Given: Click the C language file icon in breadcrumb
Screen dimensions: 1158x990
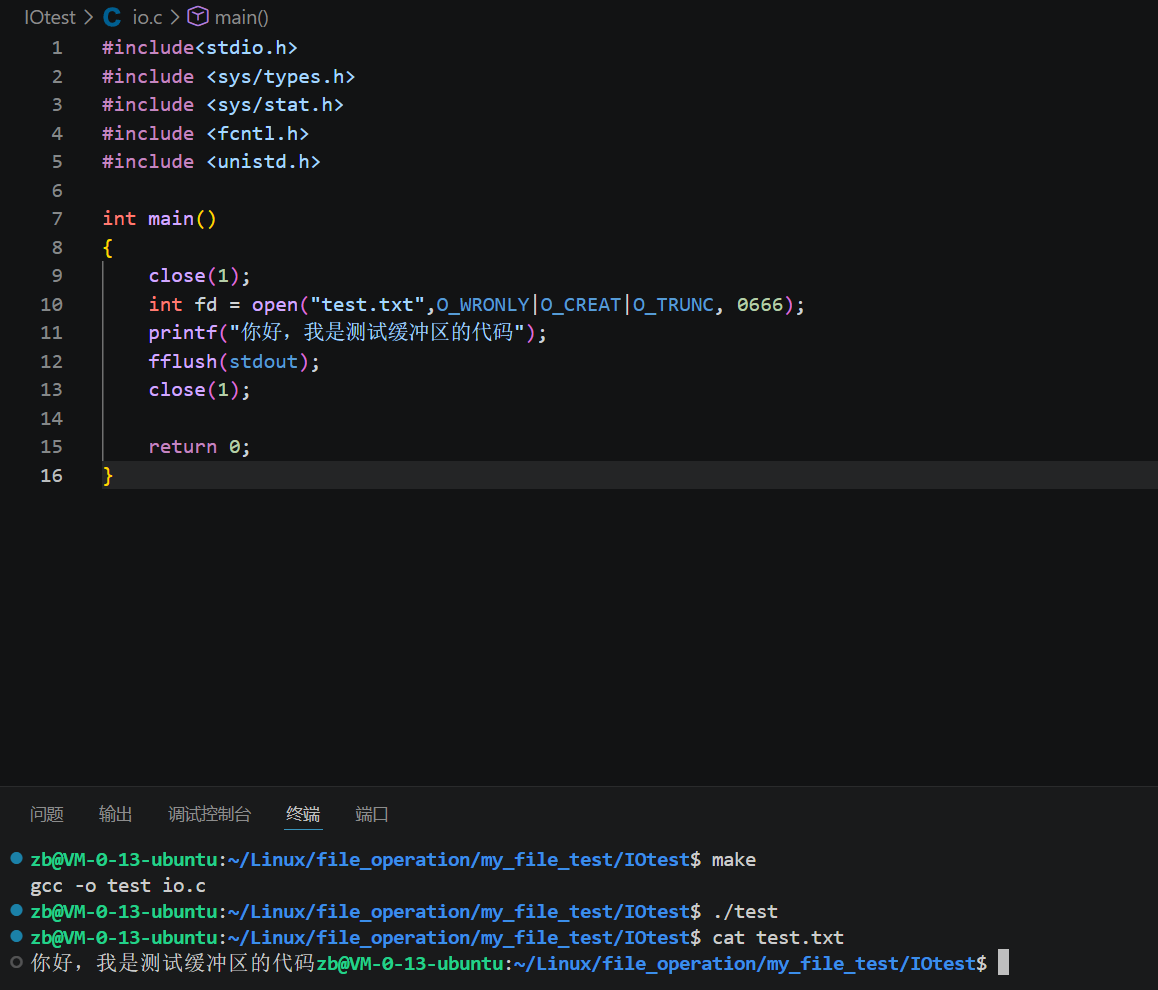Looking at the screenshot, I should click(112, 17).
